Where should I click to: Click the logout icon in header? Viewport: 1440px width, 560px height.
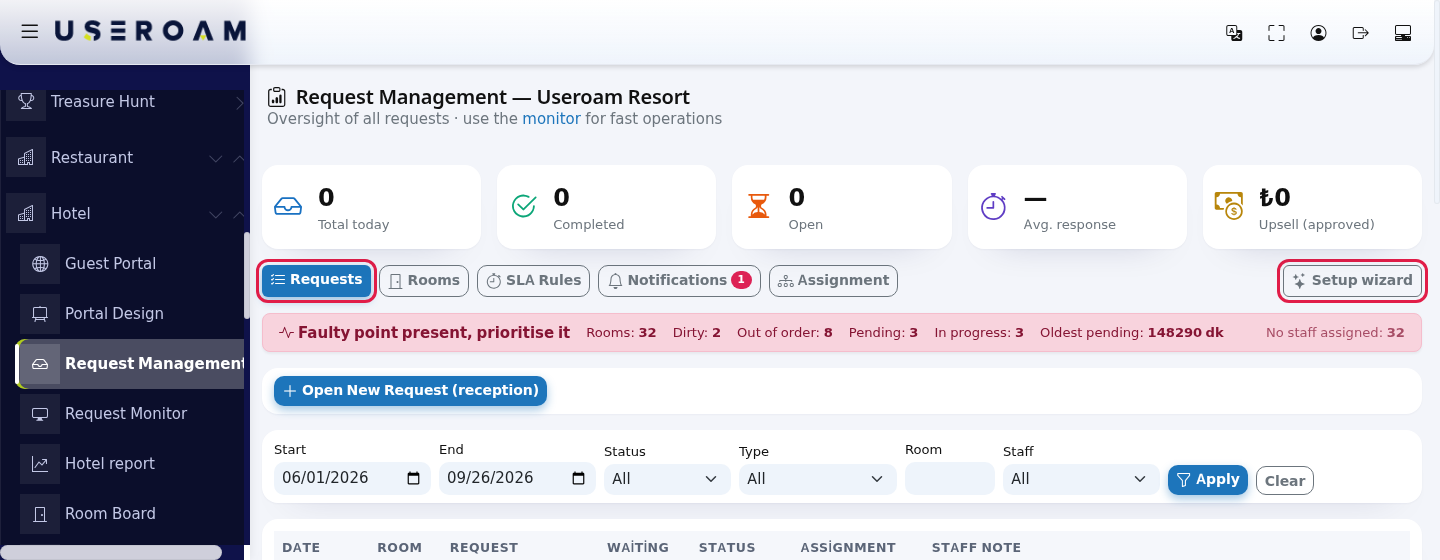click(1360, 33)
